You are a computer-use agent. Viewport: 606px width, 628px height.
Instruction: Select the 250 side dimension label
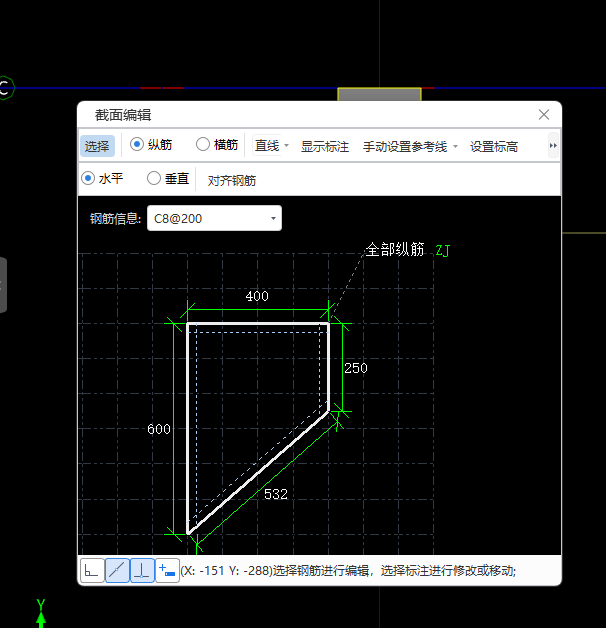[356, 368]
